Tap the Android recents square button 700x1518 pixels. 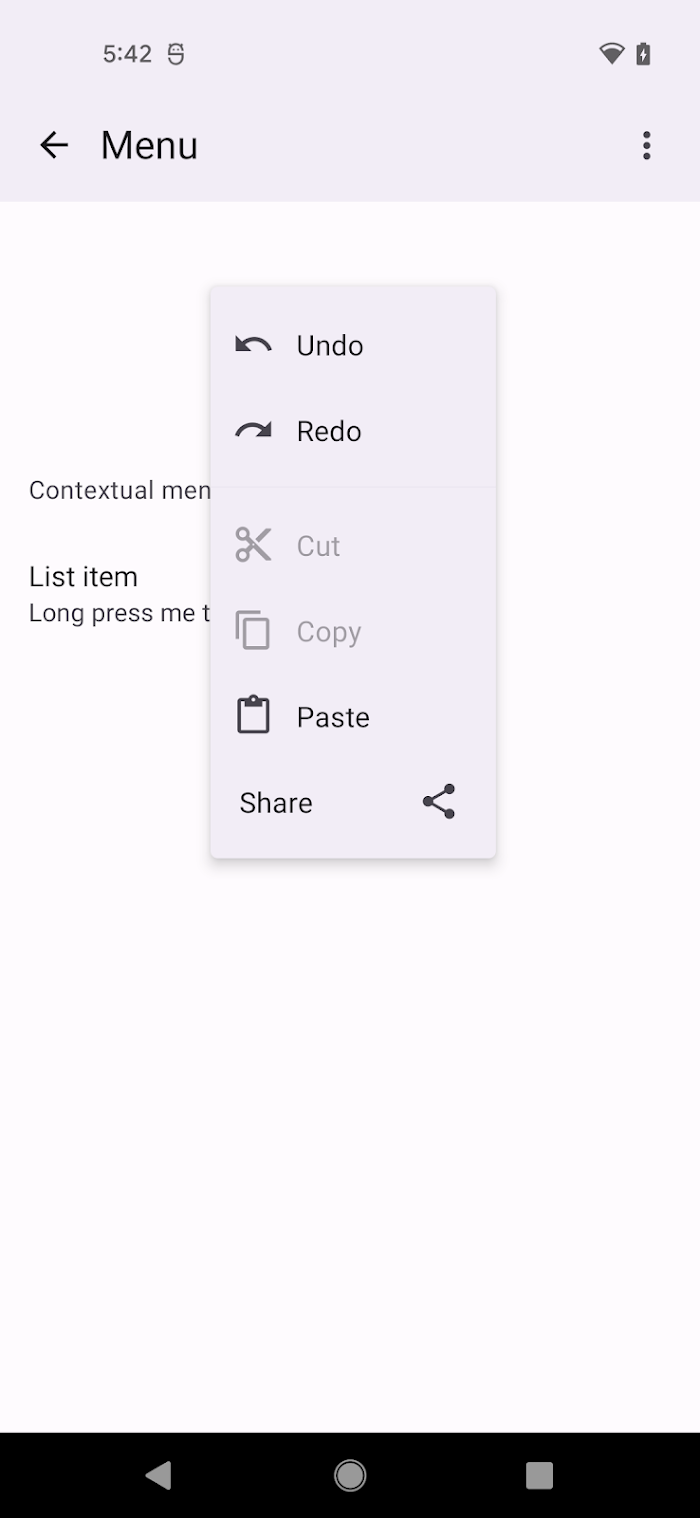coord(540,1475)
